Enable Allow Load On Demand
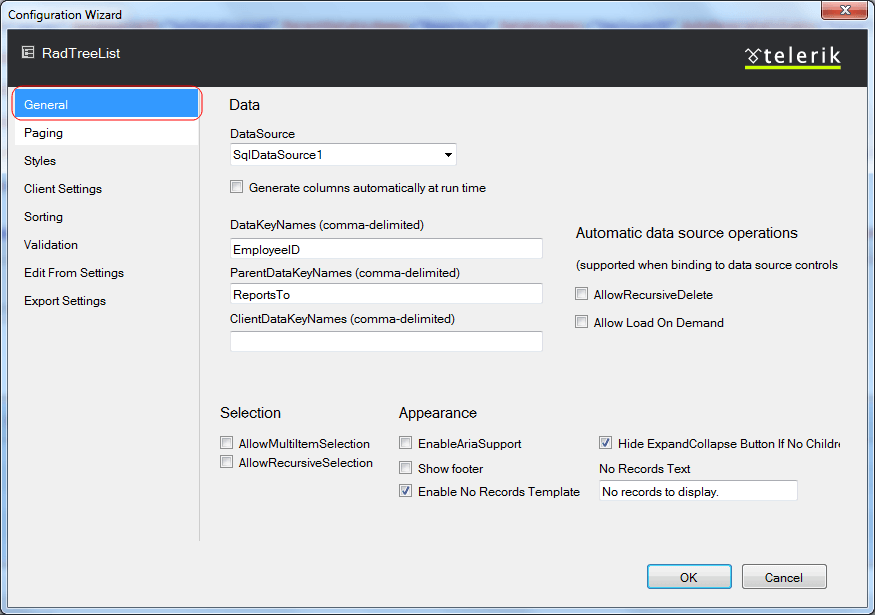The width and height of the screenshot is (875, 615). 581,322
